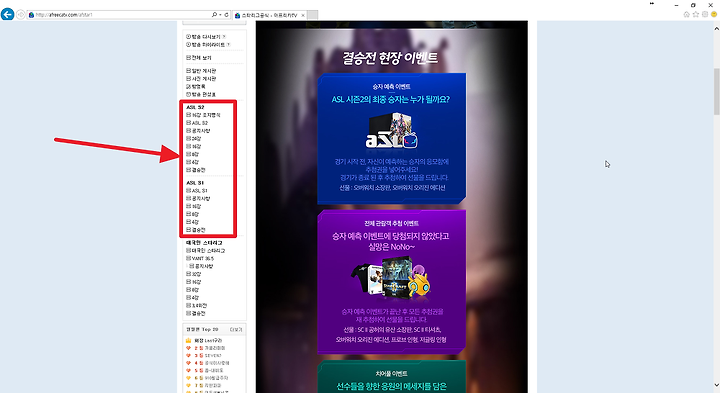Open the 방송 편성표 schedule
This screenshot has width=720, height=393.
201,94
